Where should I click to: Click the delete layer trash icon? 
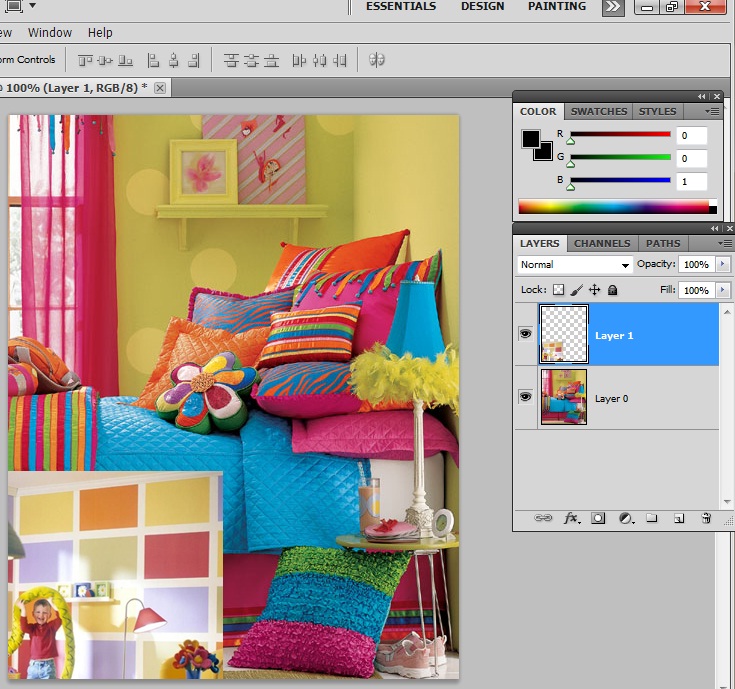[705, 518]
